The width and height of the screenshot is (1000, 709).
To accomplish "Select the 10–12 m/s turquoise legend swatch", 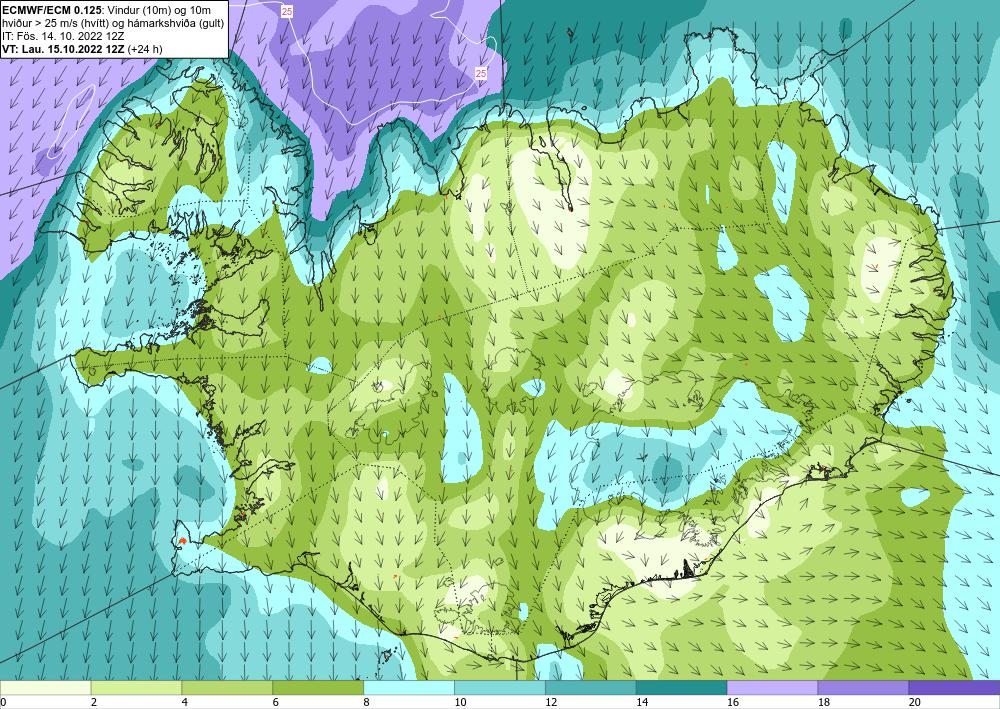I will tap(500, 688).
